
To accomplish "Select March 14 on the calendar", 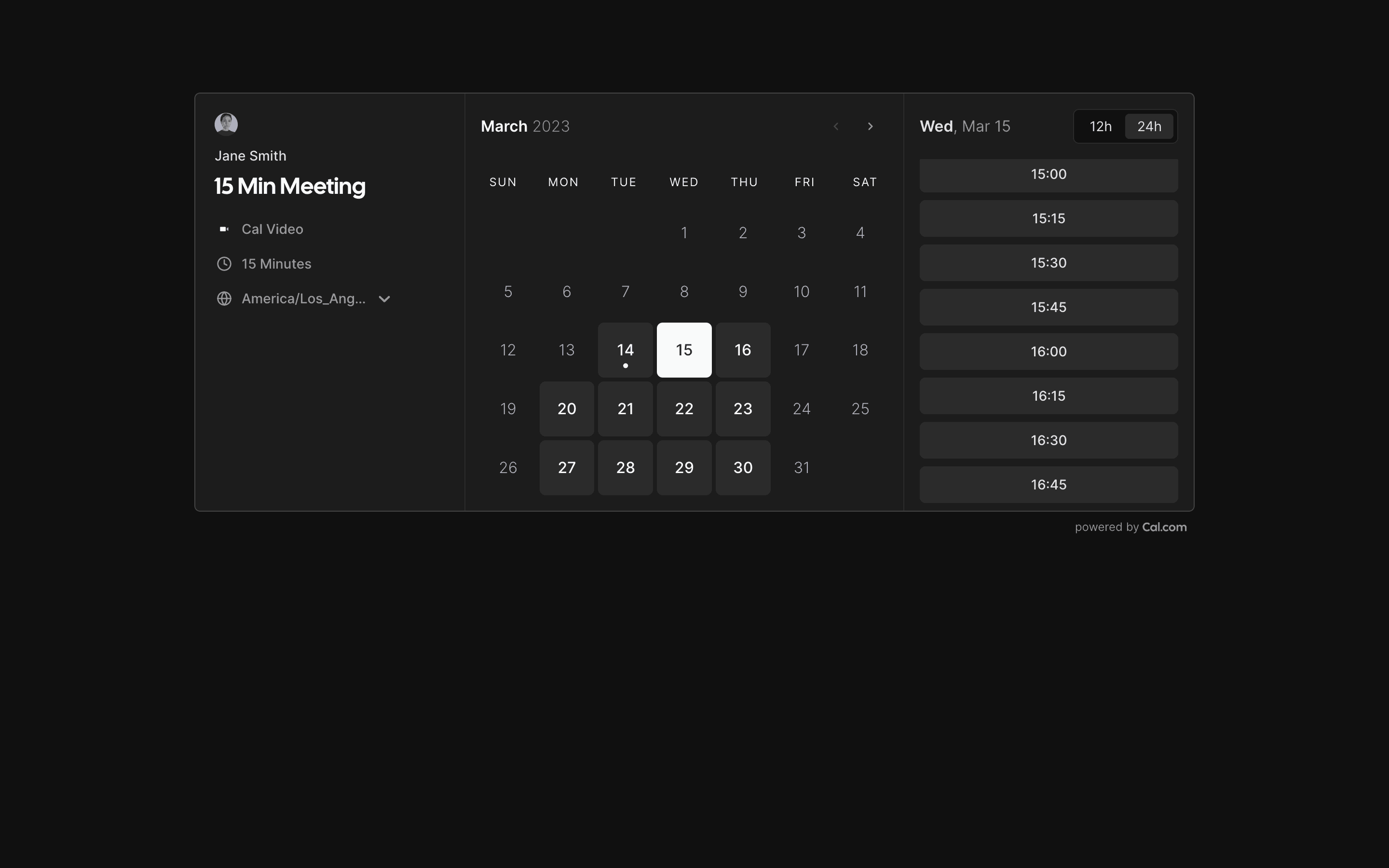I will click(x=625, y=350).
